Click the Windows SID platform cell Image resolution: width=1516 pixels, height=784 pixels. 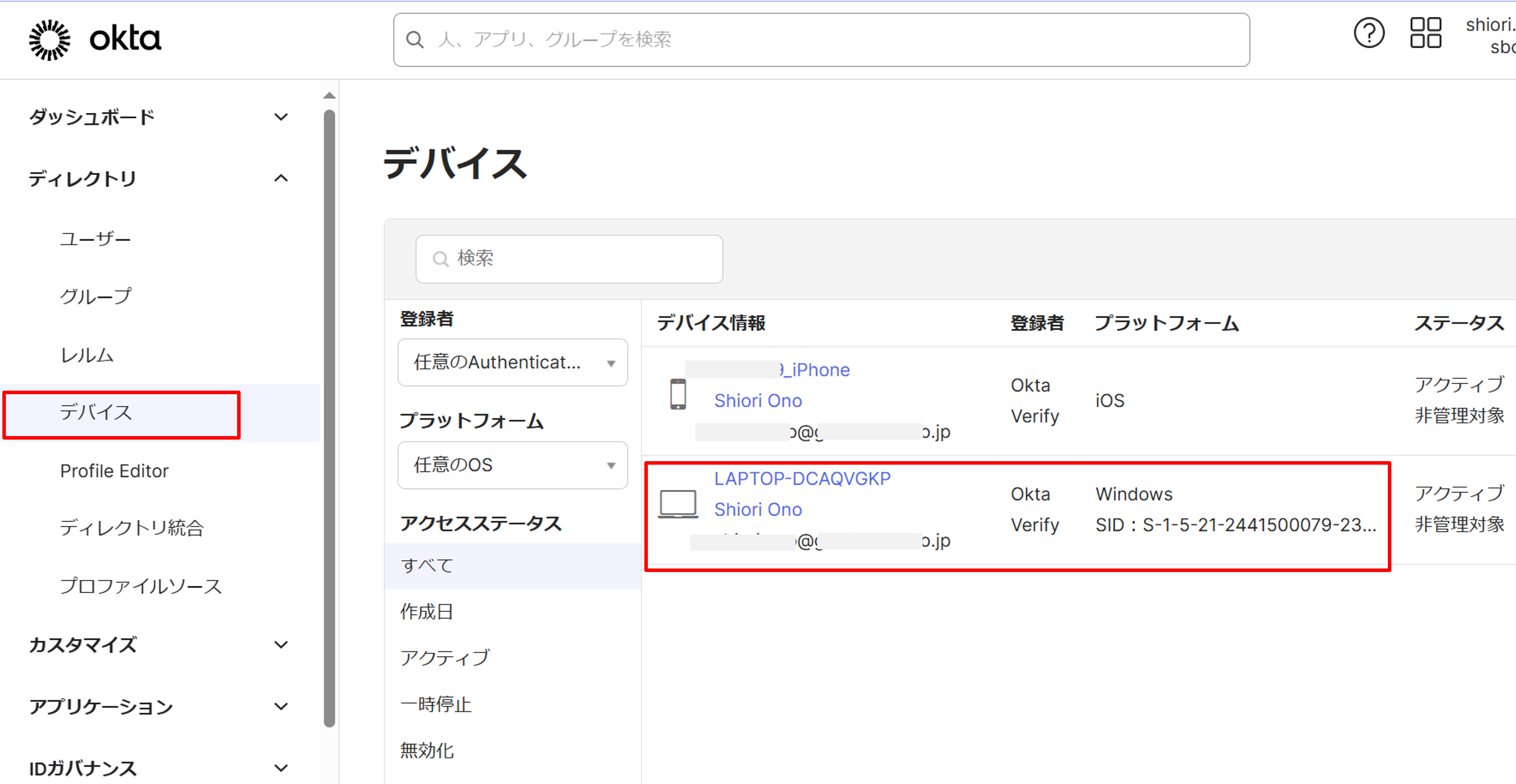1236,509
